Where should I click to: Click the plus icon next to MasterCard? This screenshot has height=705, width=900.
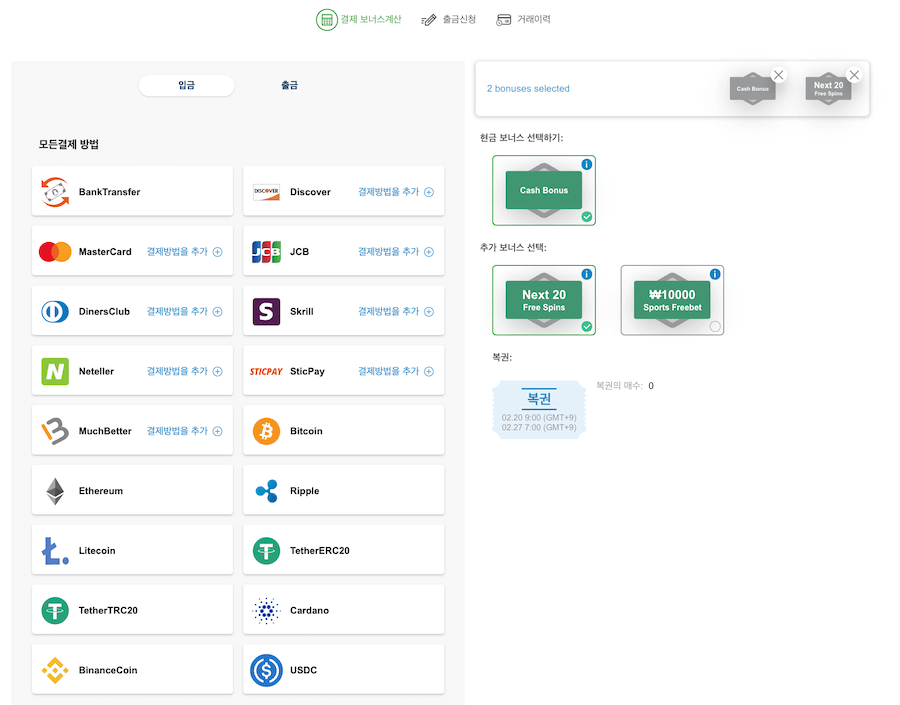[218, 251]
